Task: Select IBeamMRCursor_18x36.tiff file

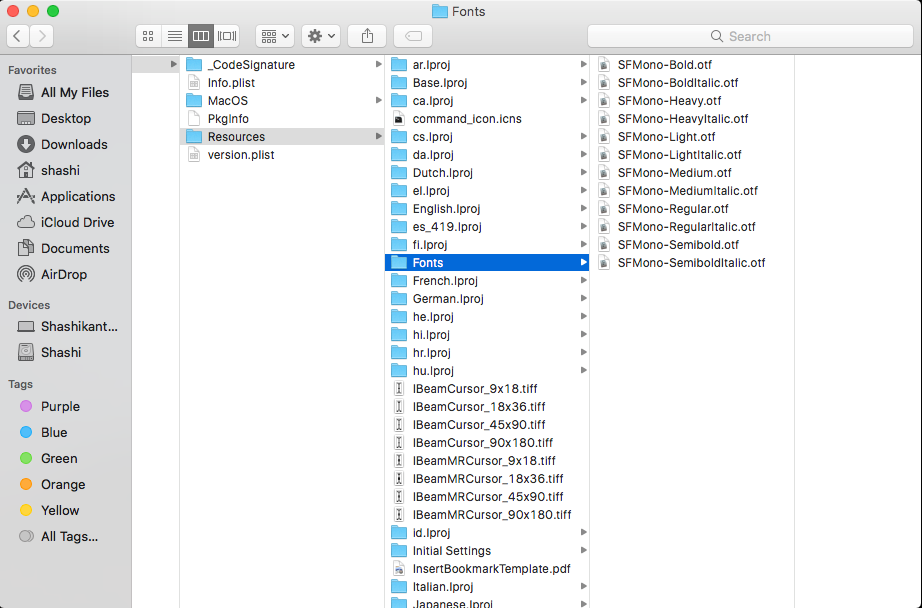Action: (x=487, y=479)
